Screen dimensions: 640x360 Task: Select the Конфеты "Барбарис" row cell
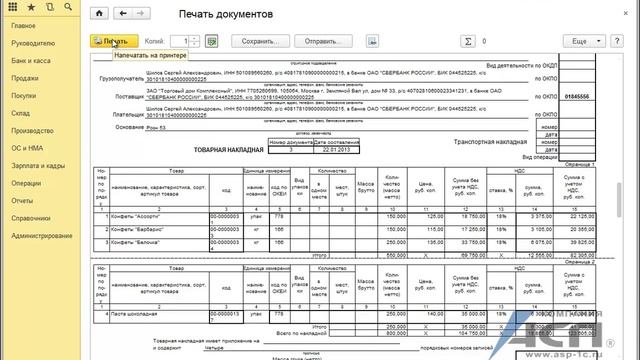click(159, 232)
